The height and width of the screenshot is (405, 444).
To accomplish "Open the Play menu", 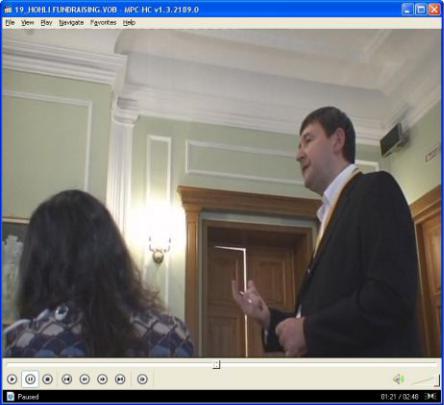I will 46,23.
